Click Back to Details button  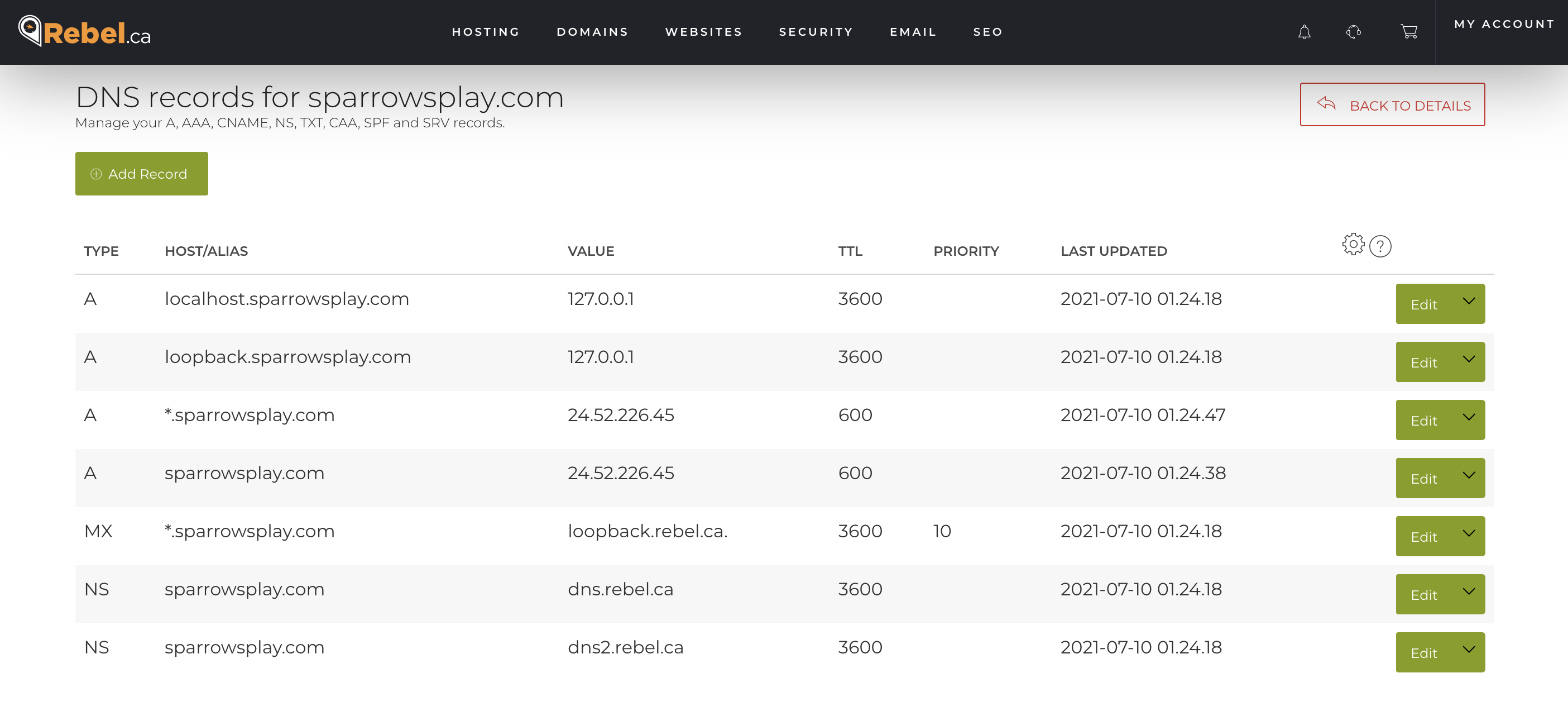click(1392, 106)
